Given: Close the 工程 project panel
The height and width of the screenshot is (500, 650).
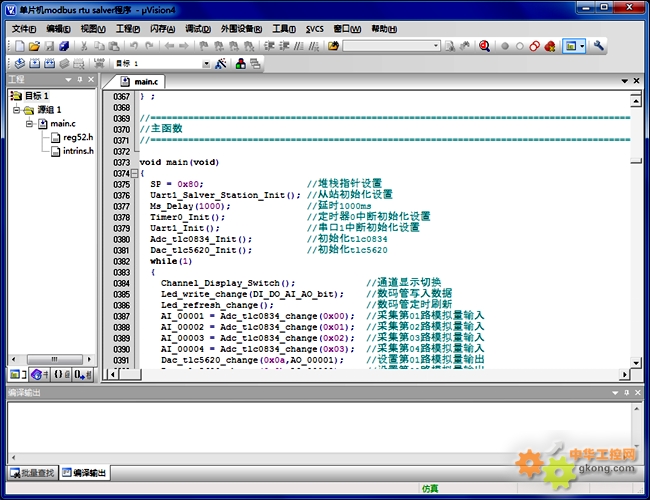Looking at the screenshot, I should [x=91, y=80].
